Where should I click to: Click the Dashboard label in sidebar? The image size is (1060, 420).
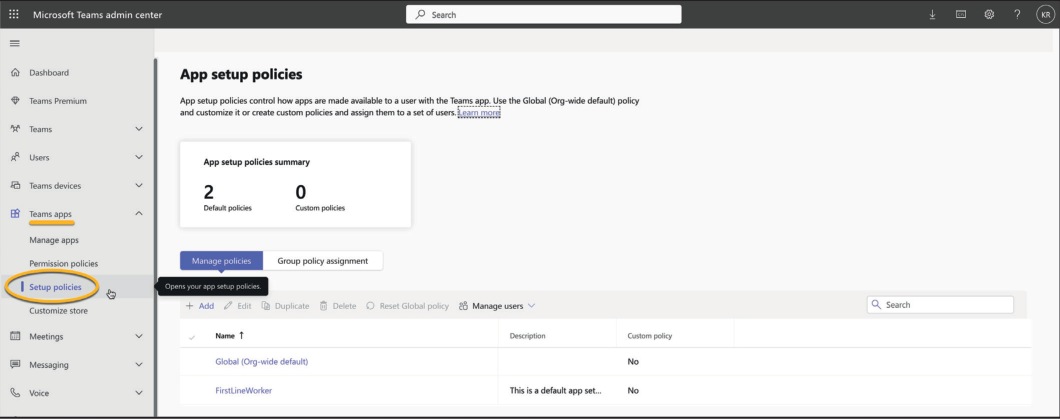coord(49,72)
